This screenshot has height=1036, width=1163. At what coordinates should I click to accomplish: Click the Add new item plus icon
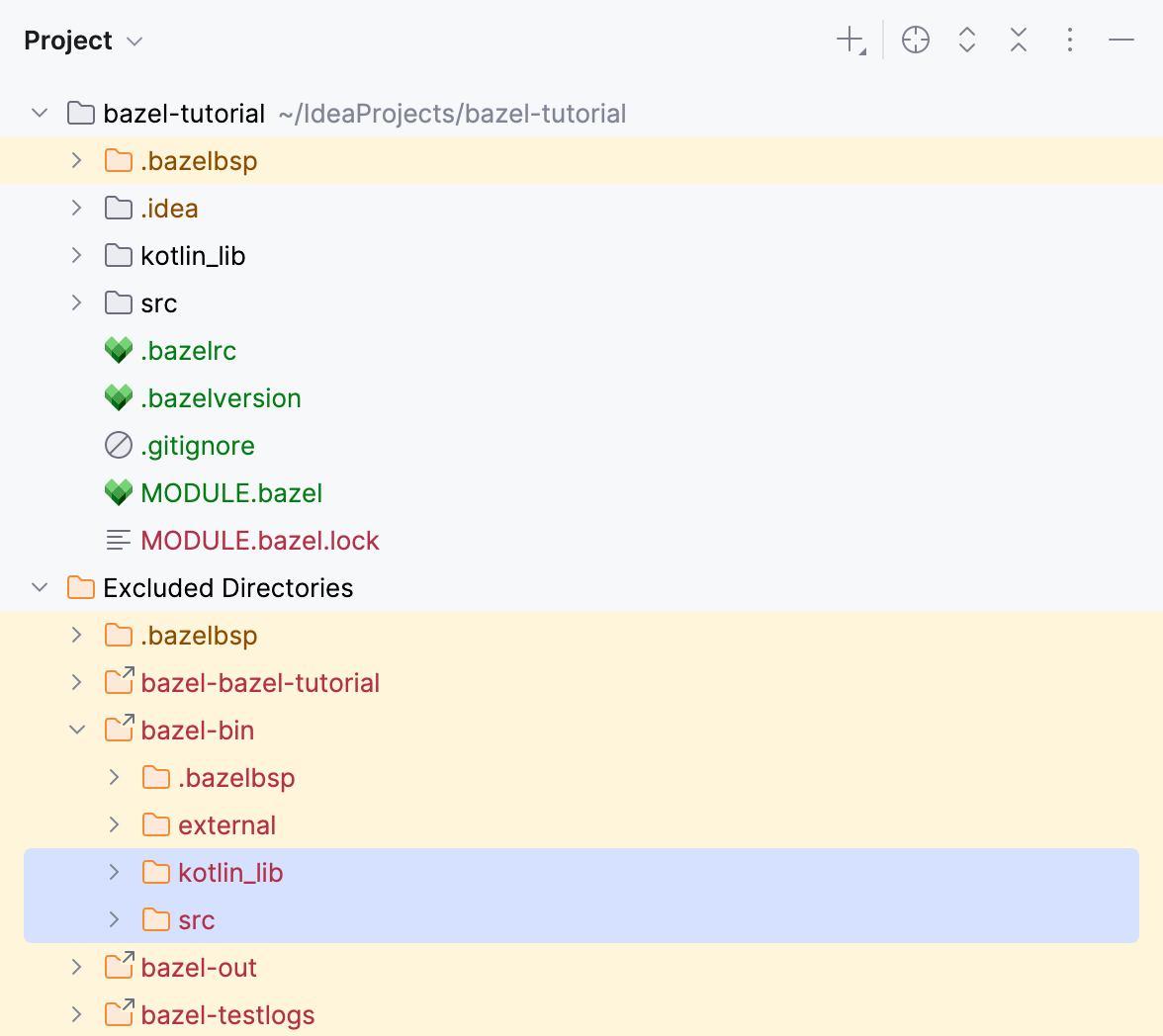pyautogui.click(x=849, y=40)
